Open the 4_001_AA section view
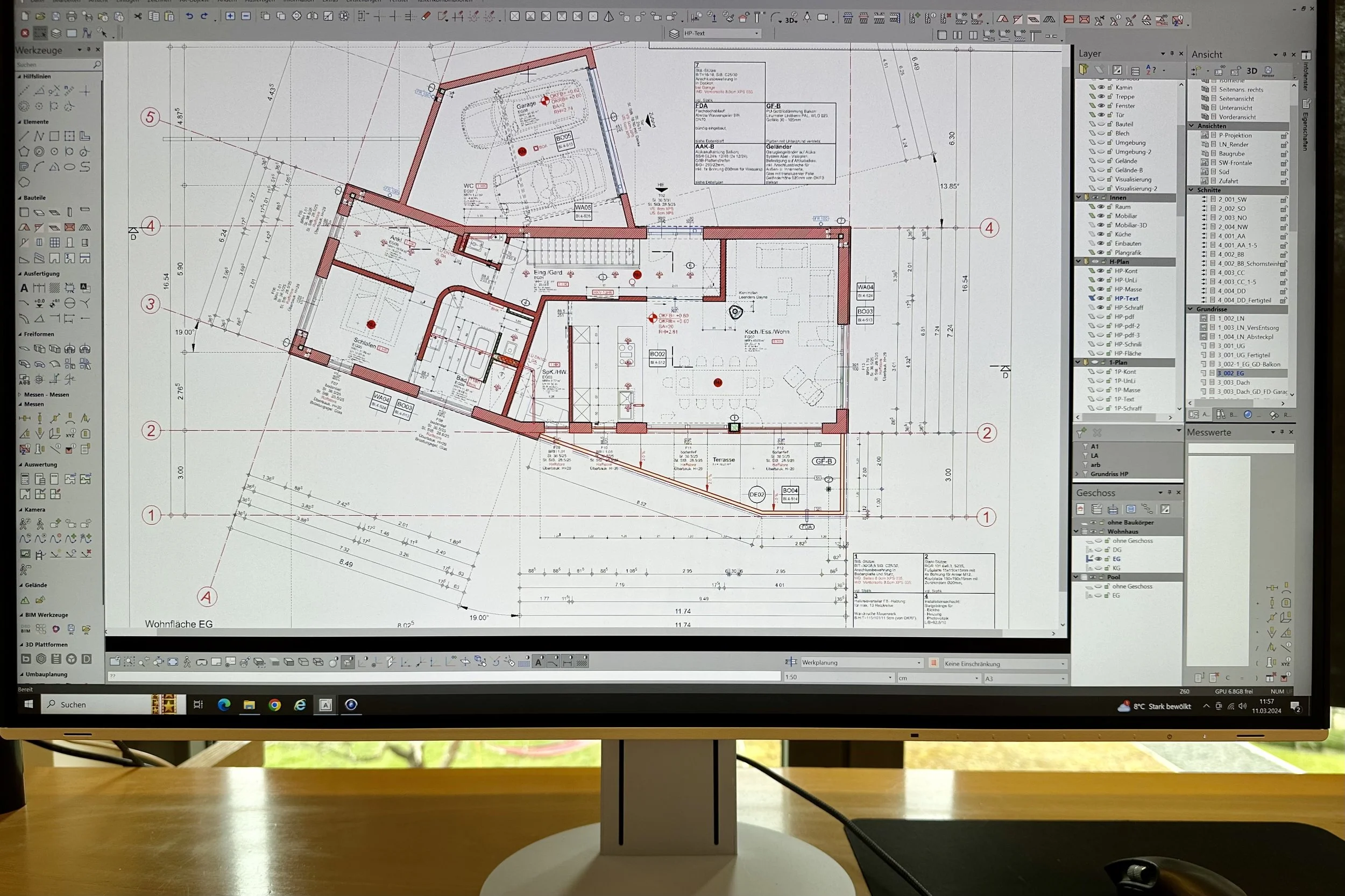 1231,236
